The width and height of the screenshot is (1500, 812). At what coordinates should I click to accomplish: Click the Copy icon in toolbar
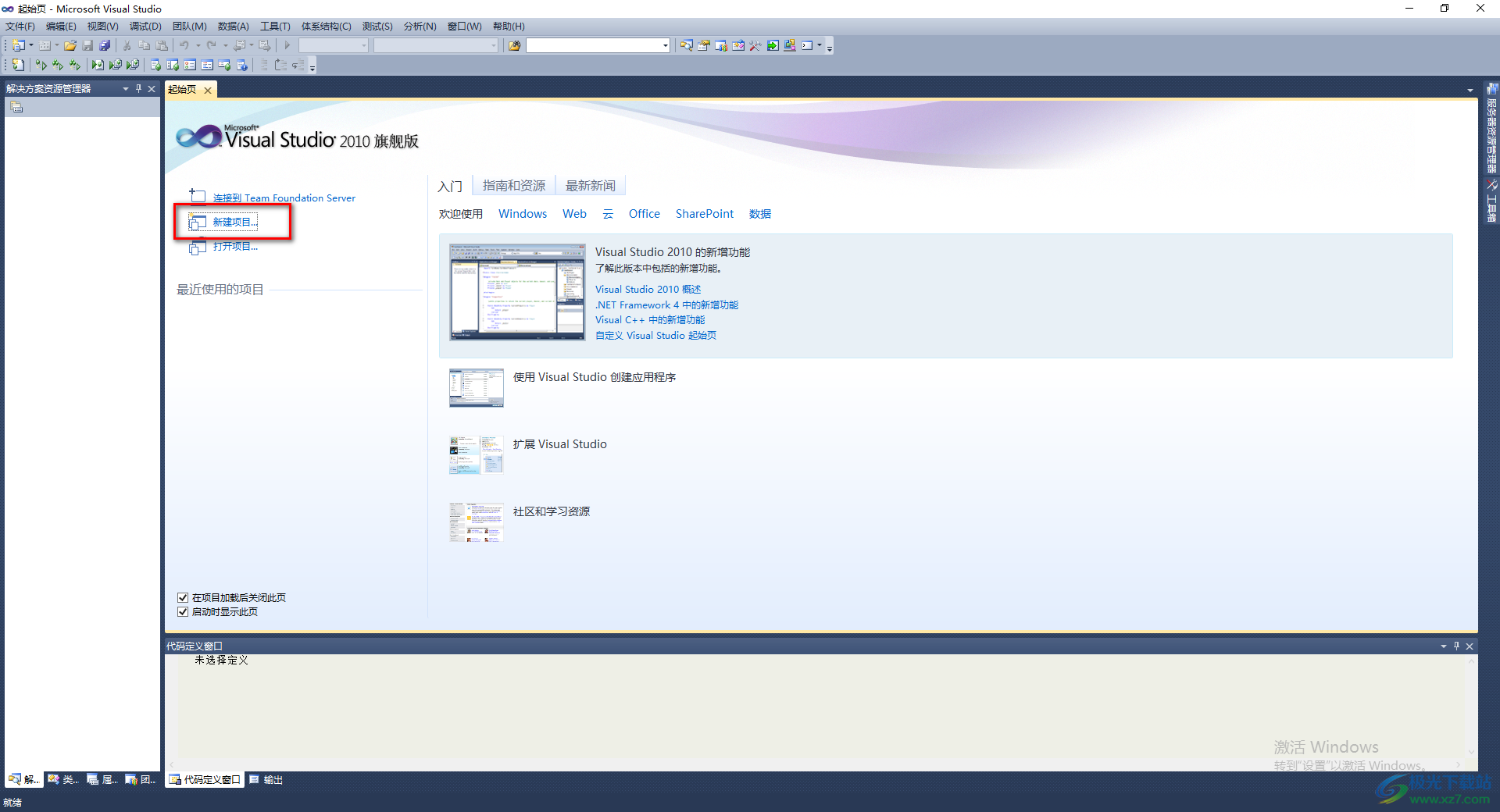(144, 45)
